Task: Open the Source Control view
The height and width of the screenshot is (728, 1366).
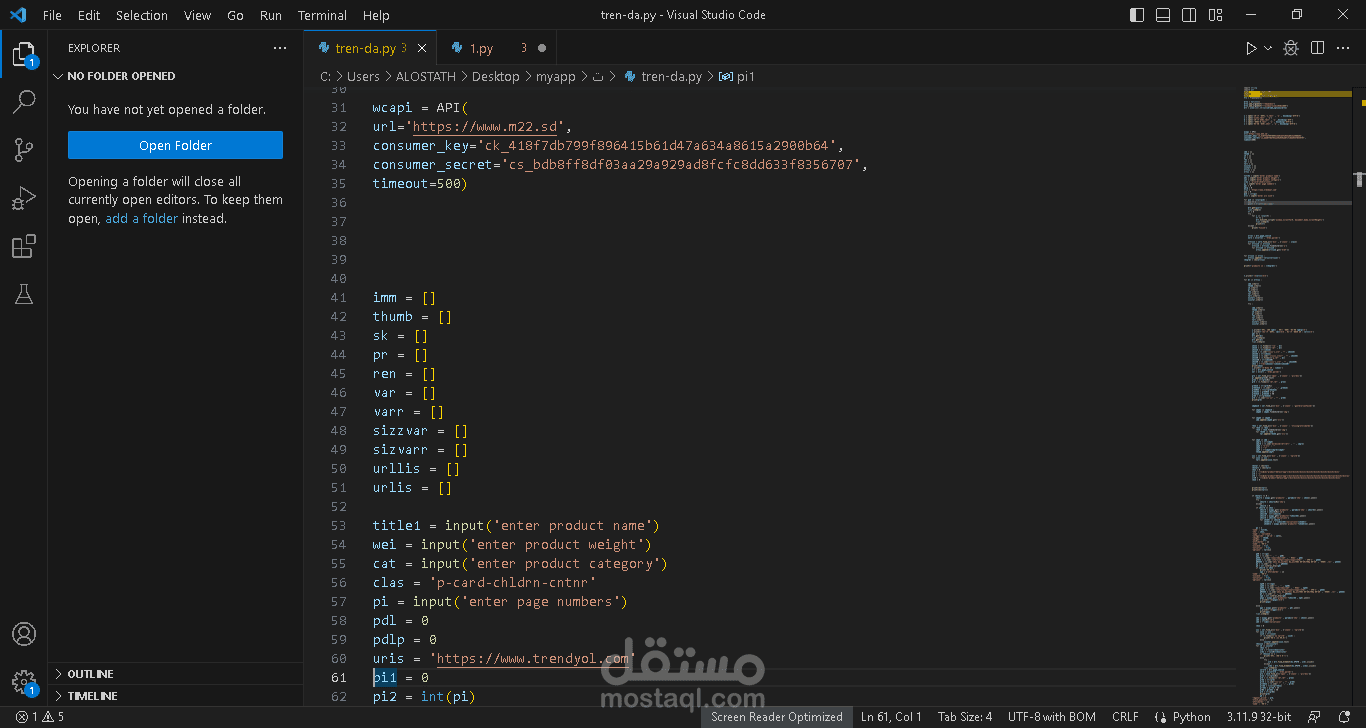Action: pyautogui.click(x=24, y=150)
